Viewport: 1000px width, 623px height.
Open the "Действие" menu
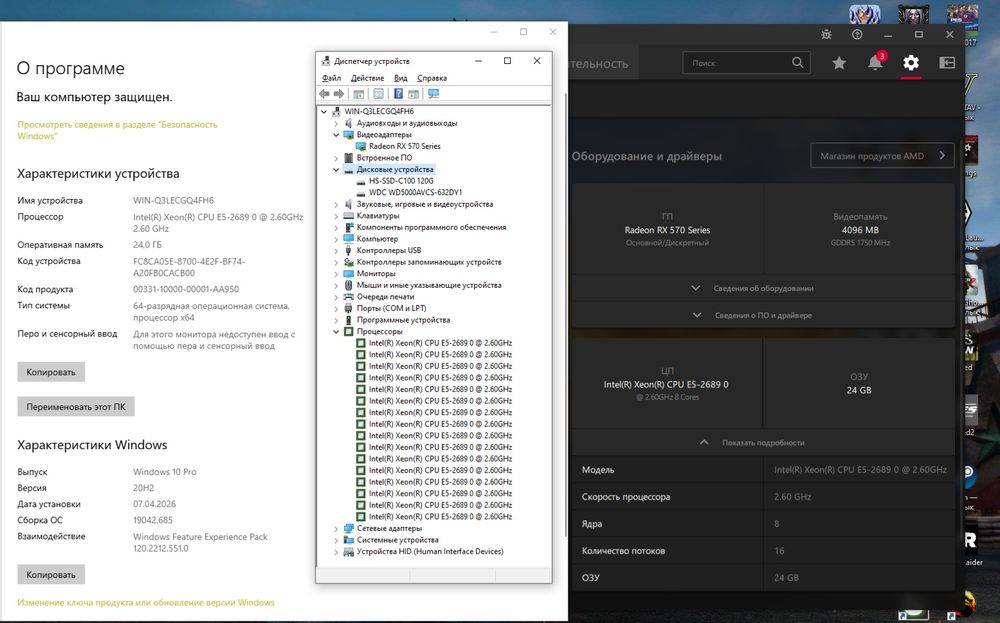[367, 78]
